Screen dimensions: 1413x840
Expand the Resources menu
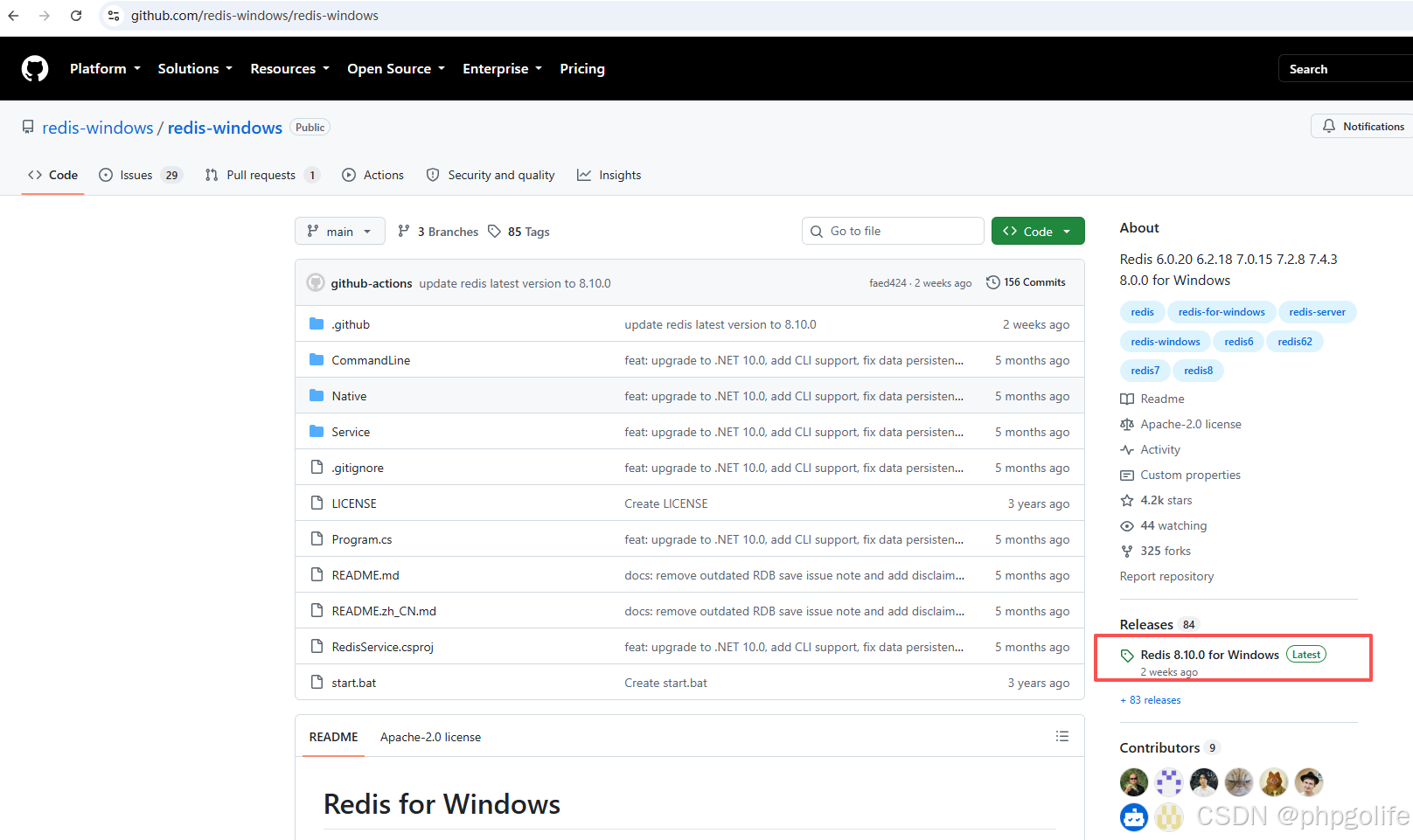click(289, 69)
